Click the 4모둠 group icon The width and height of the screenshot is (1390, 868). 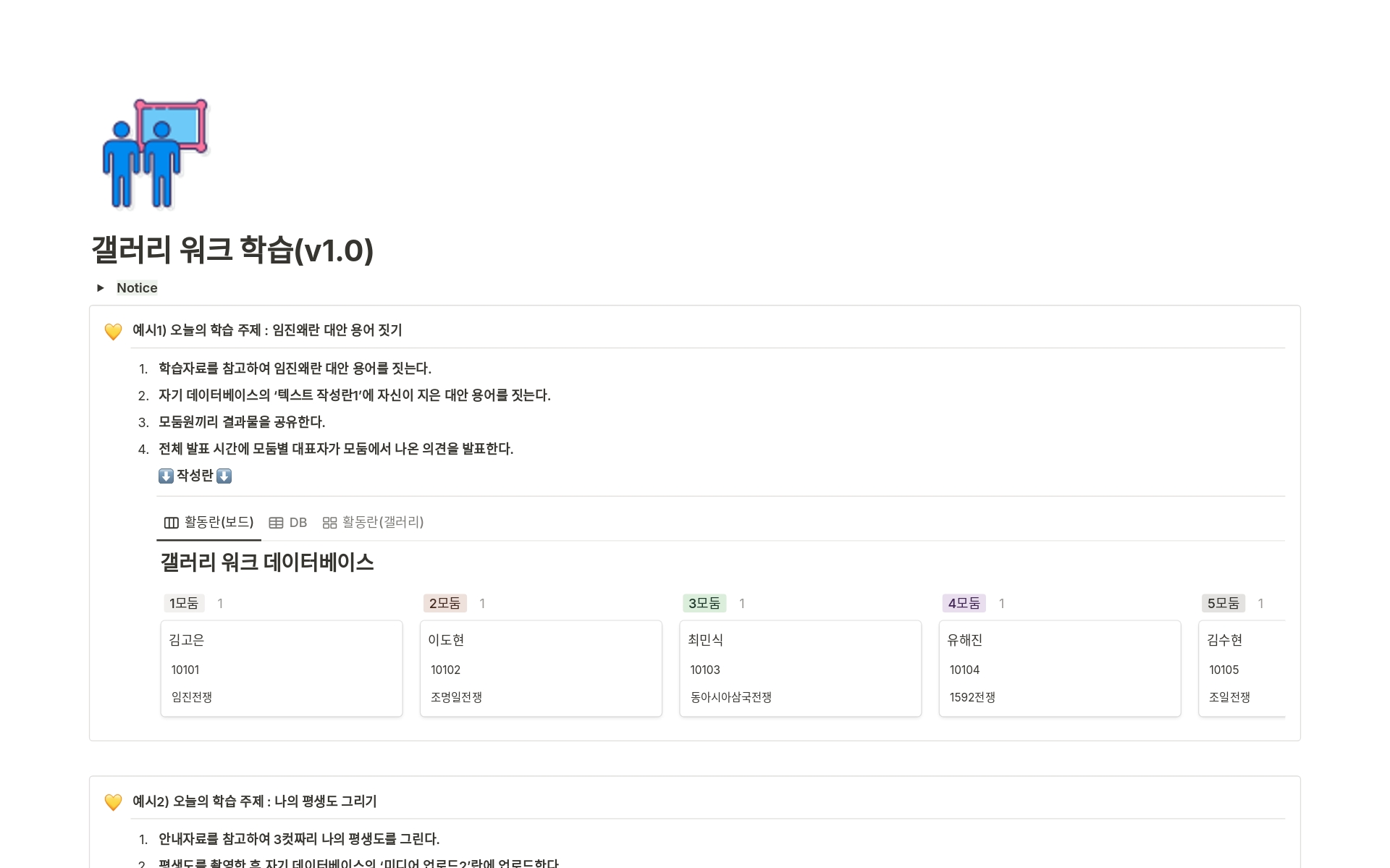click(x=963, y=601)
